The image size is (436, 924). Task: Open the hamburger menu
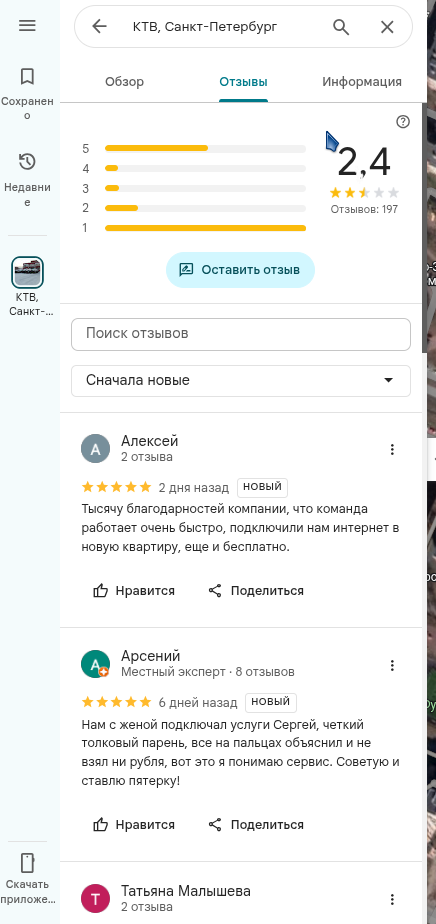click(x=28, y=26)
